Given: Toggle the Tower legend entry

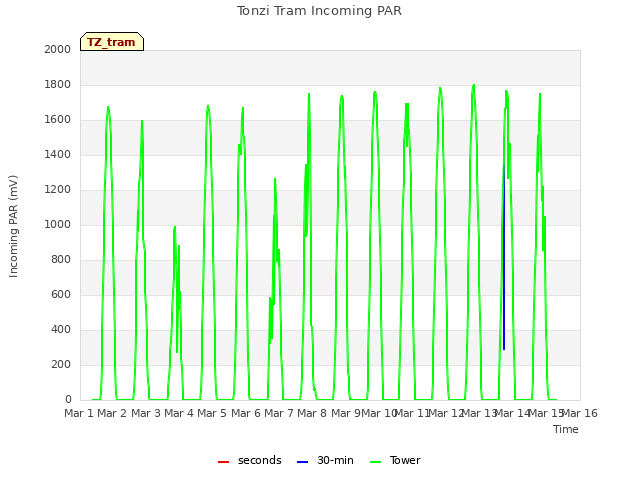Looking at the screenshot, I should pos(395,460).
